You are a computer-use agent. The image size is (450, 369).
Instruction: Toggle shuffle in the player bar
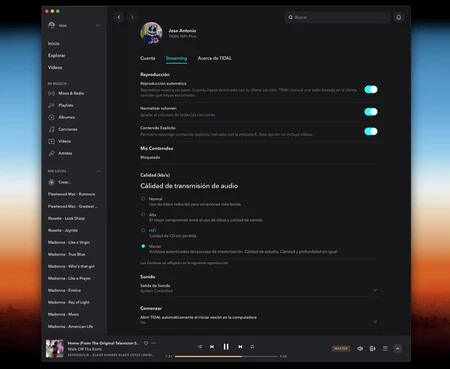coord(200,347)
